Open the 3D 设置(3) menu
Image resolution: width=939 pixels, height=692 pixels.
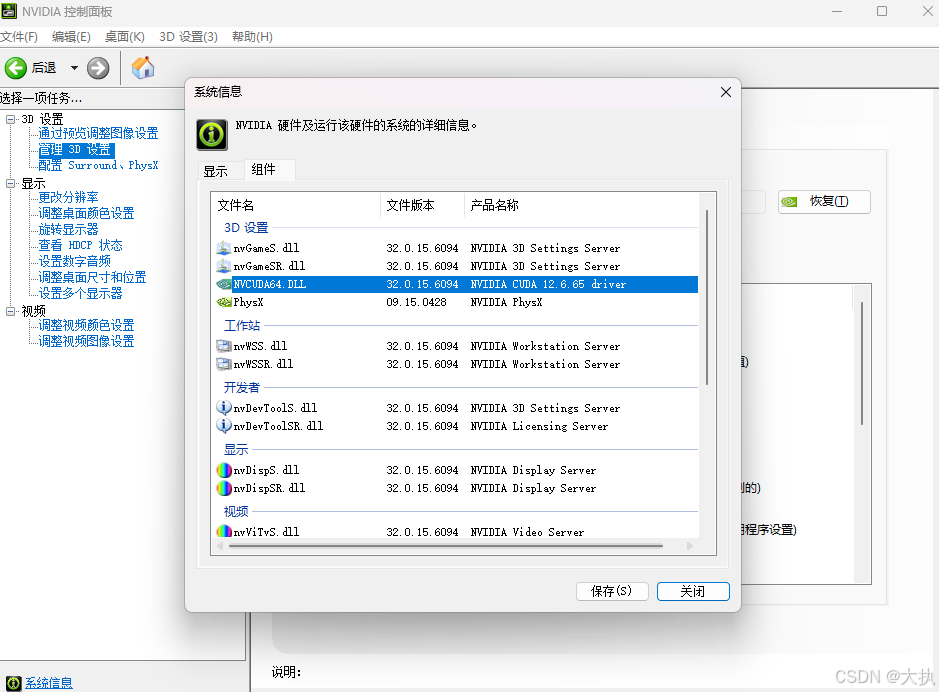tap(188, 37)
